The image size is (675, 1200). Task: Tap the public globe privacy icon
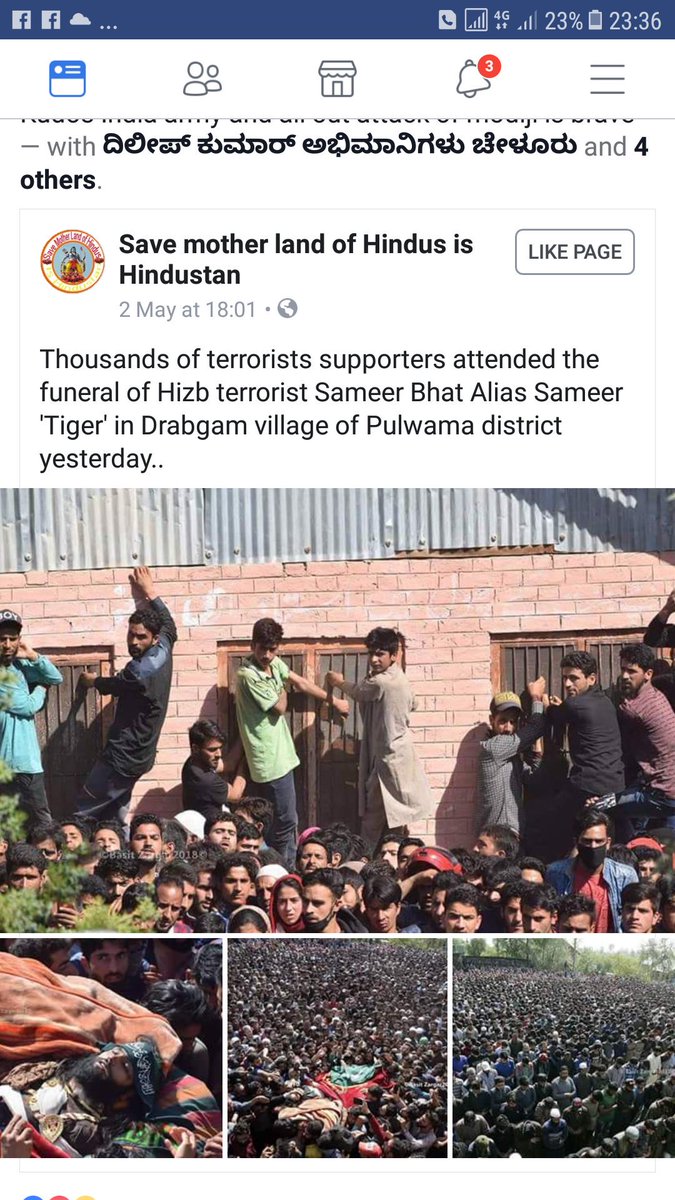click(x=287, y=309)
